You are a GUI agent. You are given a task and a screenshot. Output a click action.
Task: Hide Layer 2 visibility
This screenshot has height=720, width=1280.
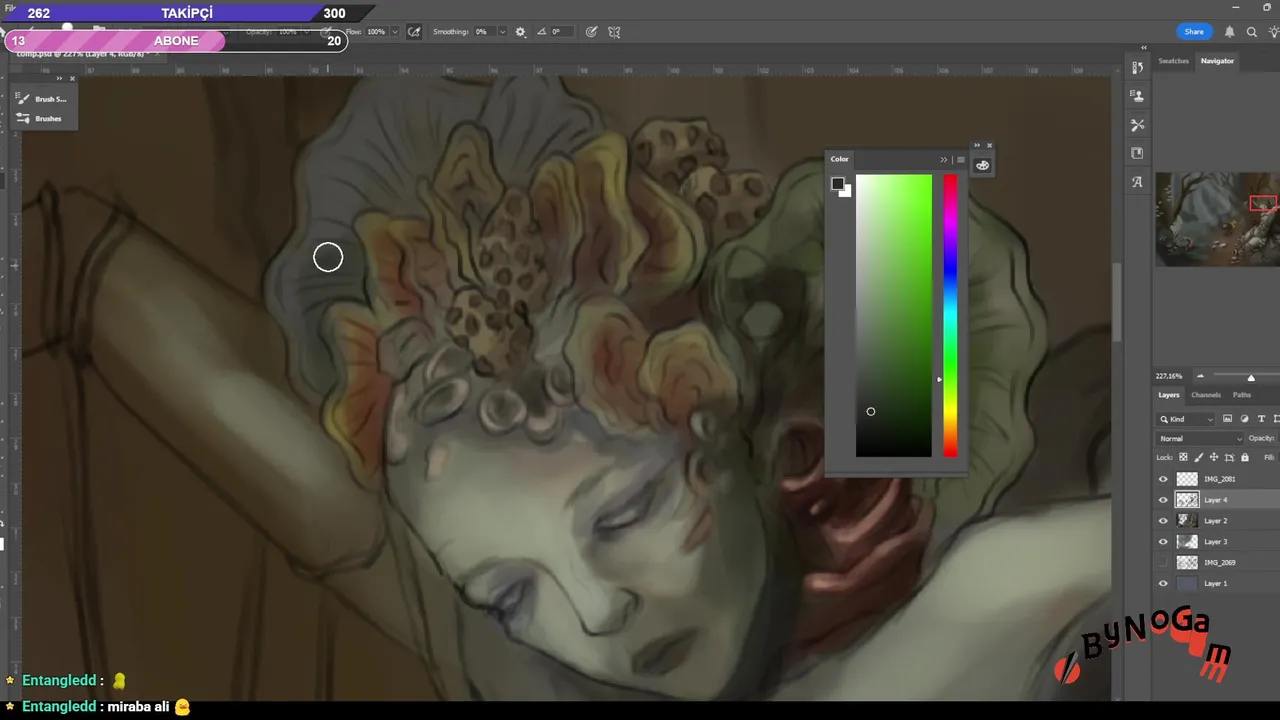(x=1163, y=521)
